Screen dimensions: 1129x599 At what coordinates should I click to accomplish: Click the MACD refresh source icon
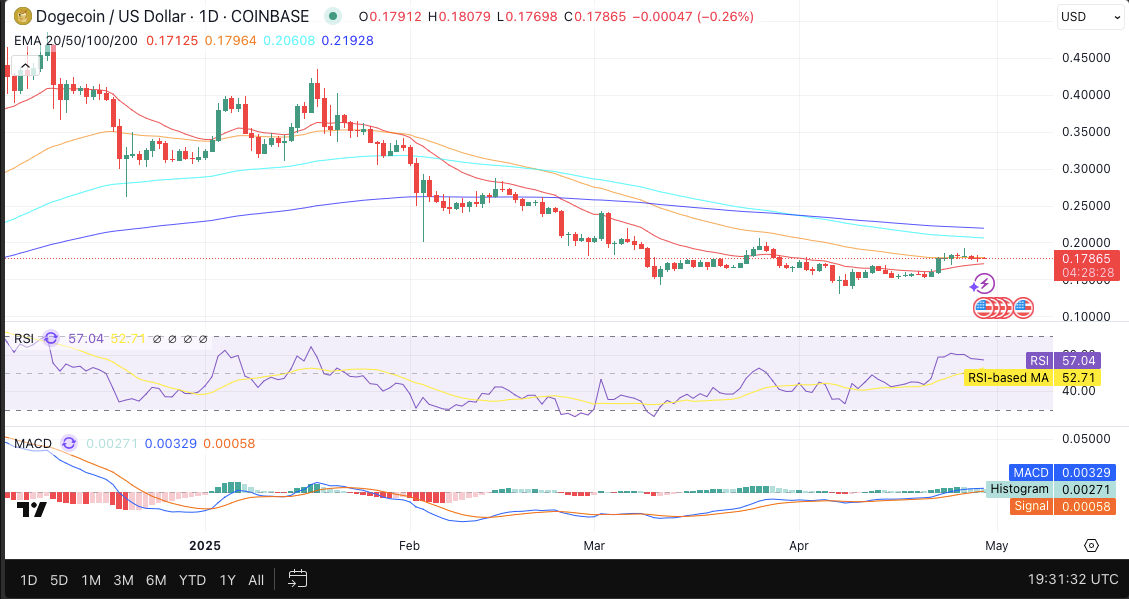click(x=68, y=443)
